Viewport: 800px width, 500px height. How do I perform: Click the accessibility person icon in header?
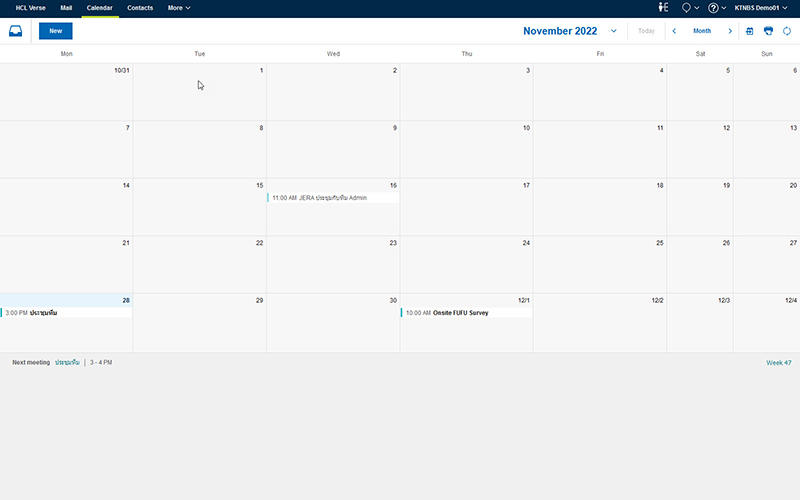coord(662,7)
